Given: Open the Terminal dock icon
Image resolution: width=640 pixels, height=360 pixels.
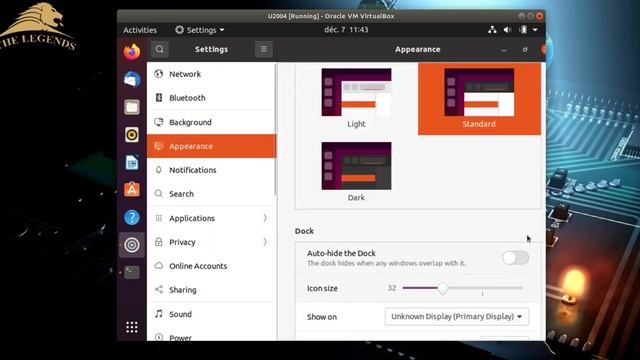Looking at the screenshot, I should coord(131,272).
